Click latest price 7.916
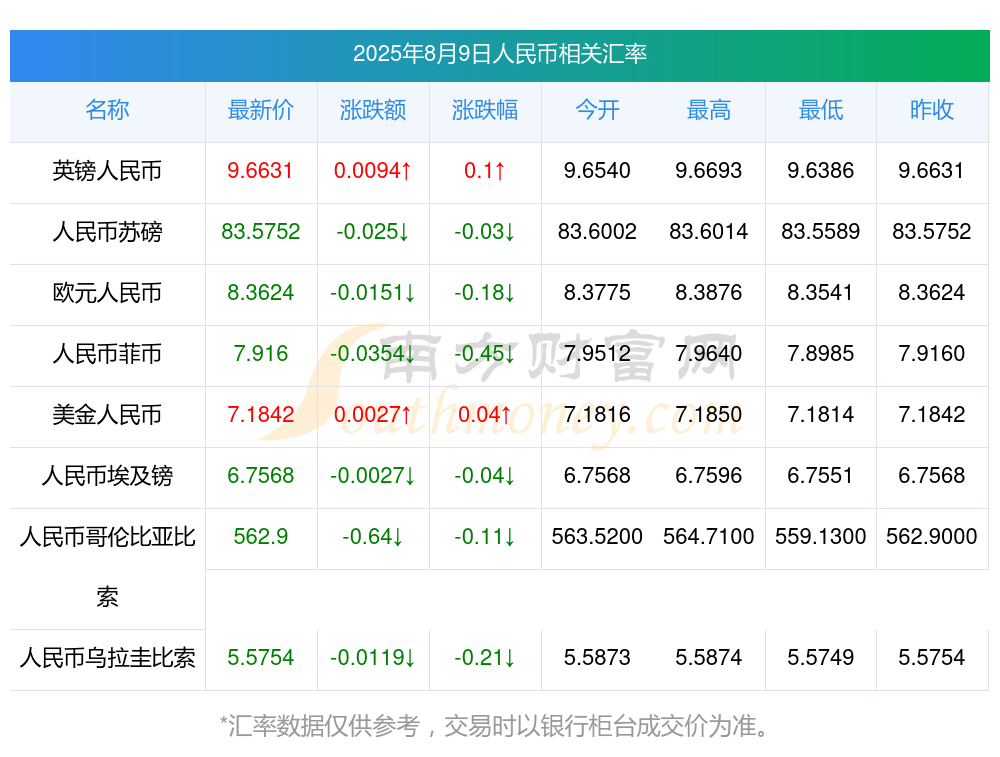This screenshot has height=757, width=1000. pos(261,353)
